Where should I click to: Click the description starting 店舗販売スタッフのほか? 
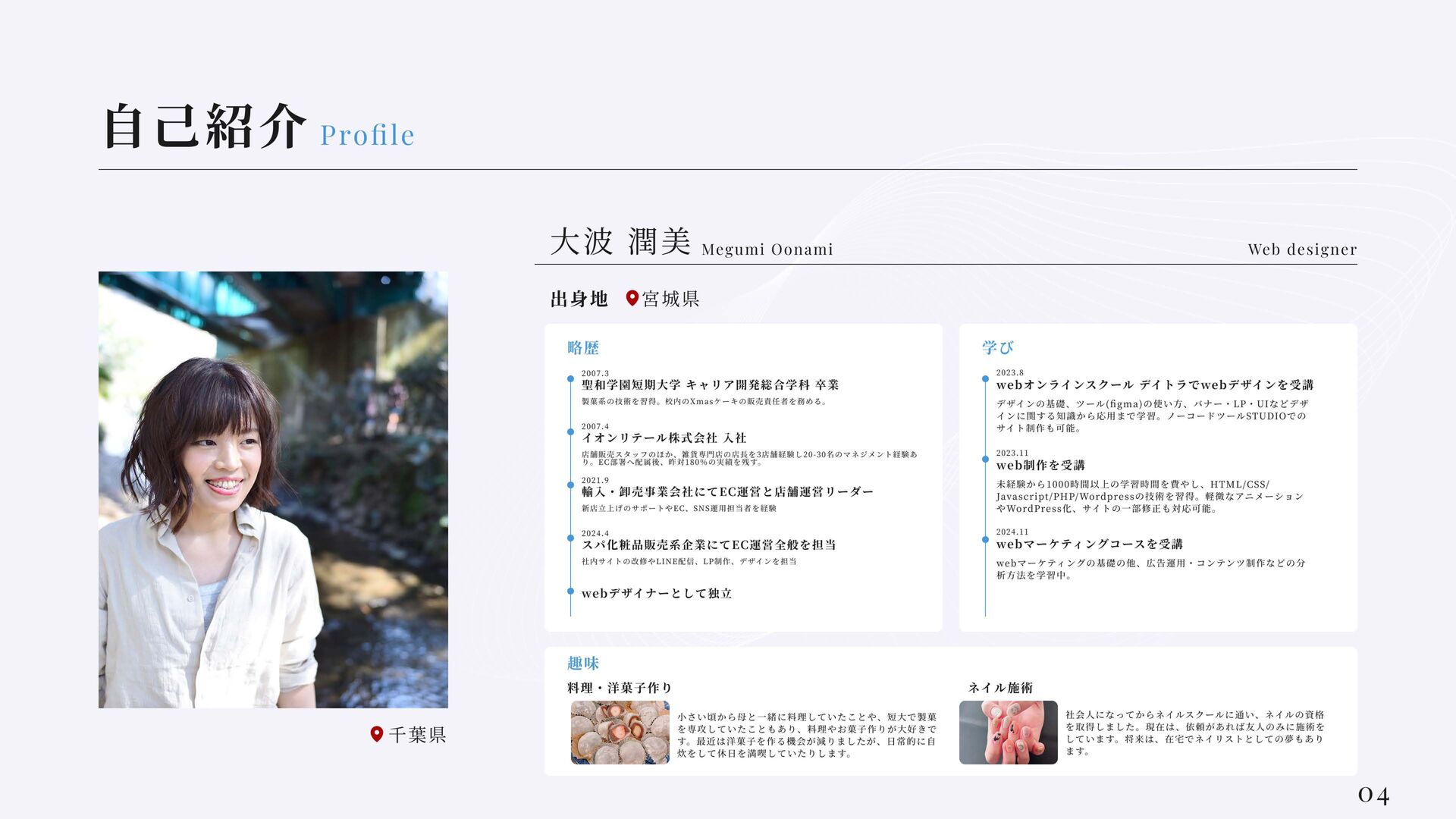pyautogui.click(x=749, y=458)
